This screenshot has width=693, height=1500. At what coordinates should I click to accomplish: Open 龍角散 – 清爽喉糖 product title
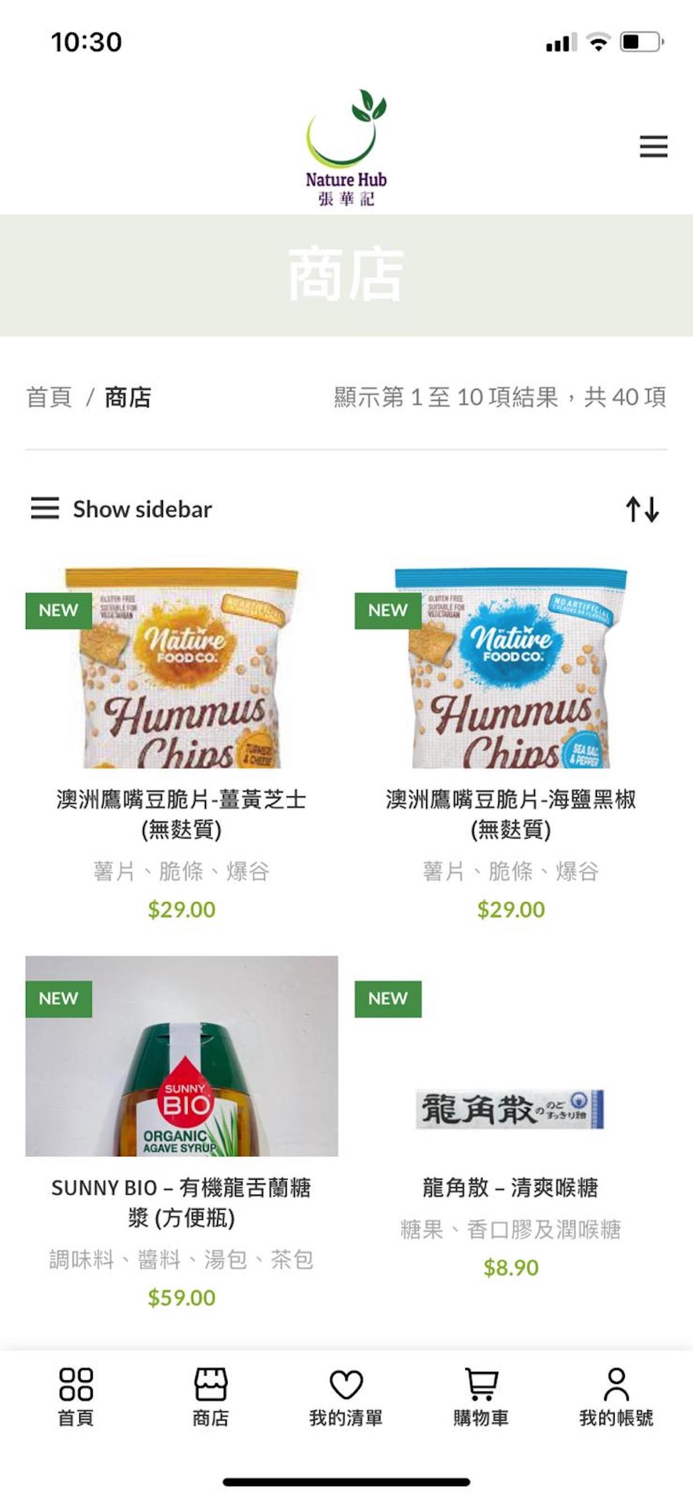point(511,1188)
